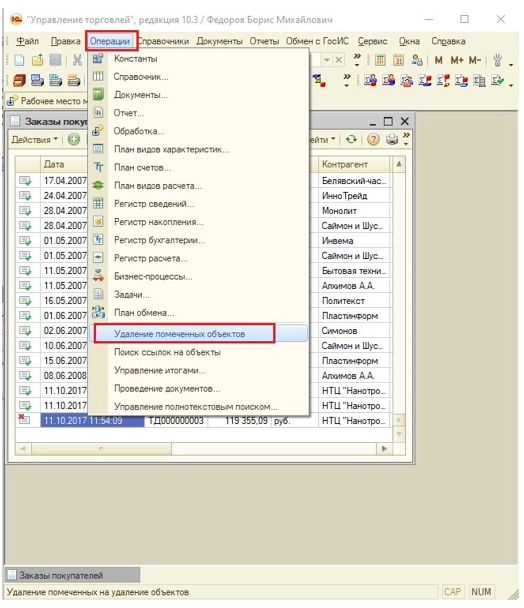Expand the Действия dropdown
Screen dimensions: 524x608
coord(35,140)
